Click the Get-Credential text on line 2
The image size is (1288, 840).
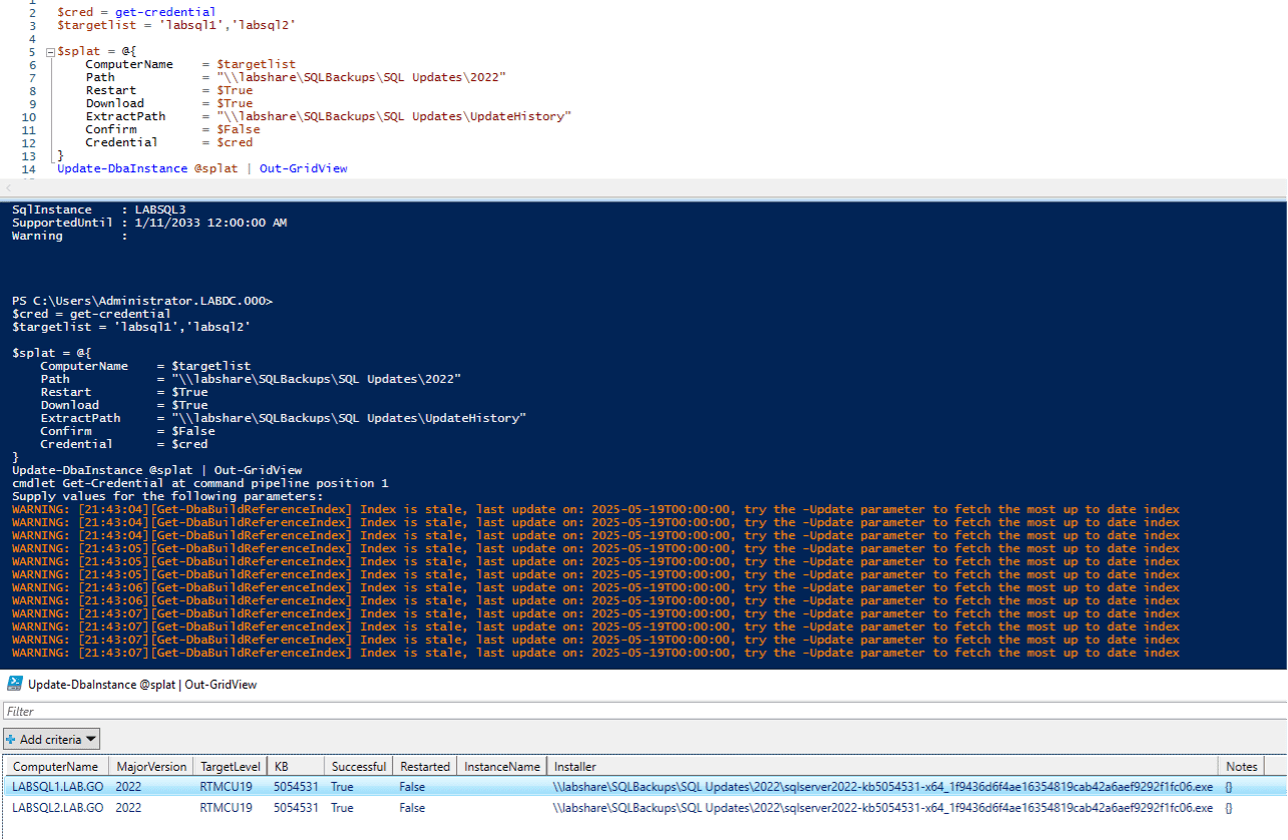[165, 12]
